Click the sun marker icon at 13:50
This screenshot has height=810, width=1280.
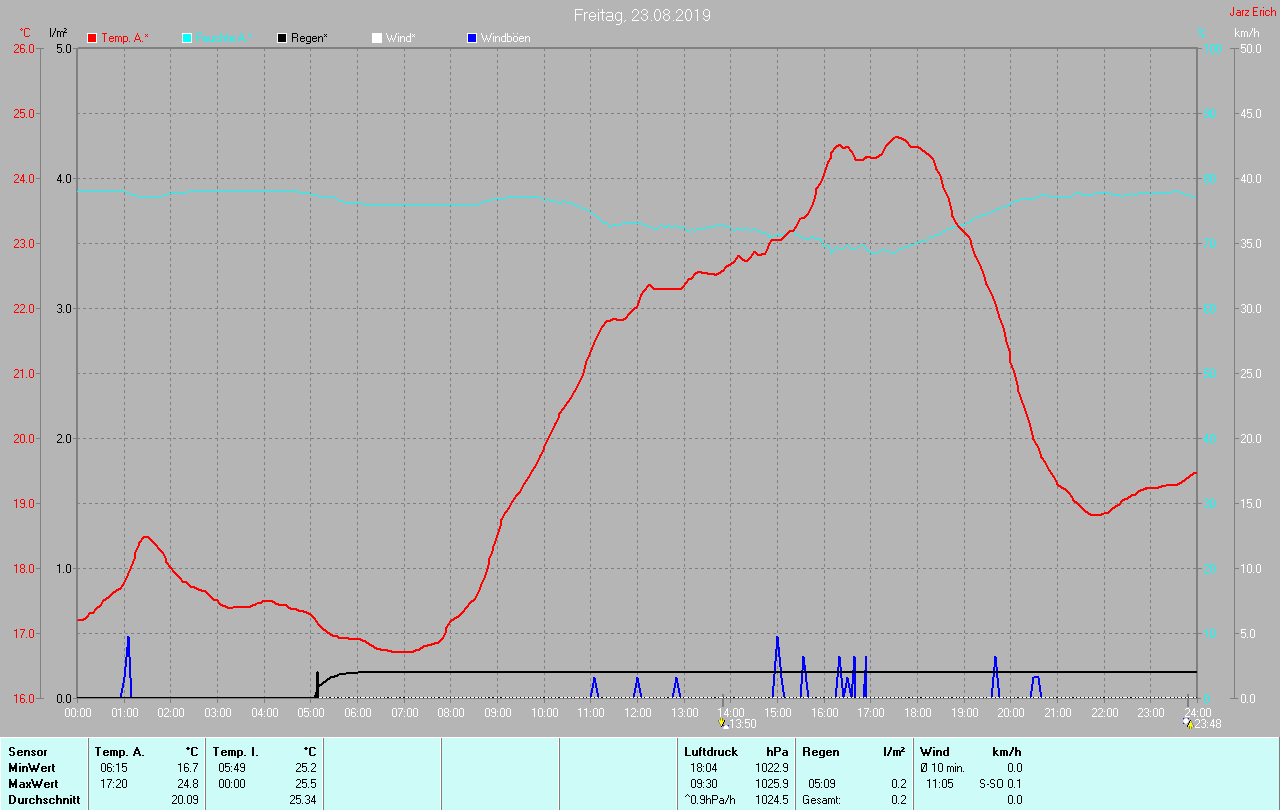click(724, 723)
